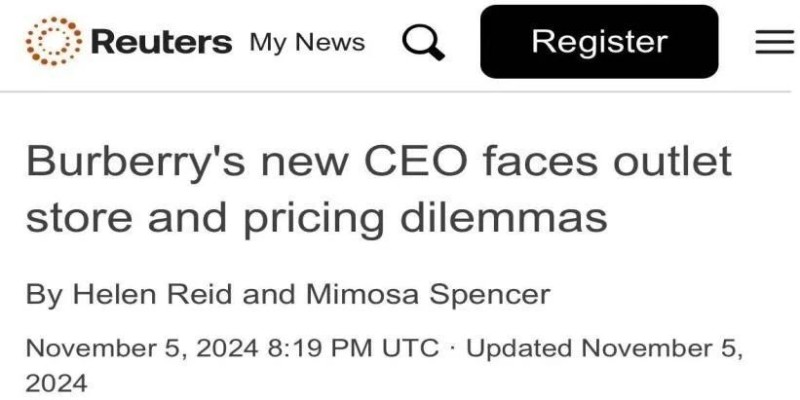Viewport: 800px width, 400px height.
Task: Go to My News
Action: tap(307, 42)
